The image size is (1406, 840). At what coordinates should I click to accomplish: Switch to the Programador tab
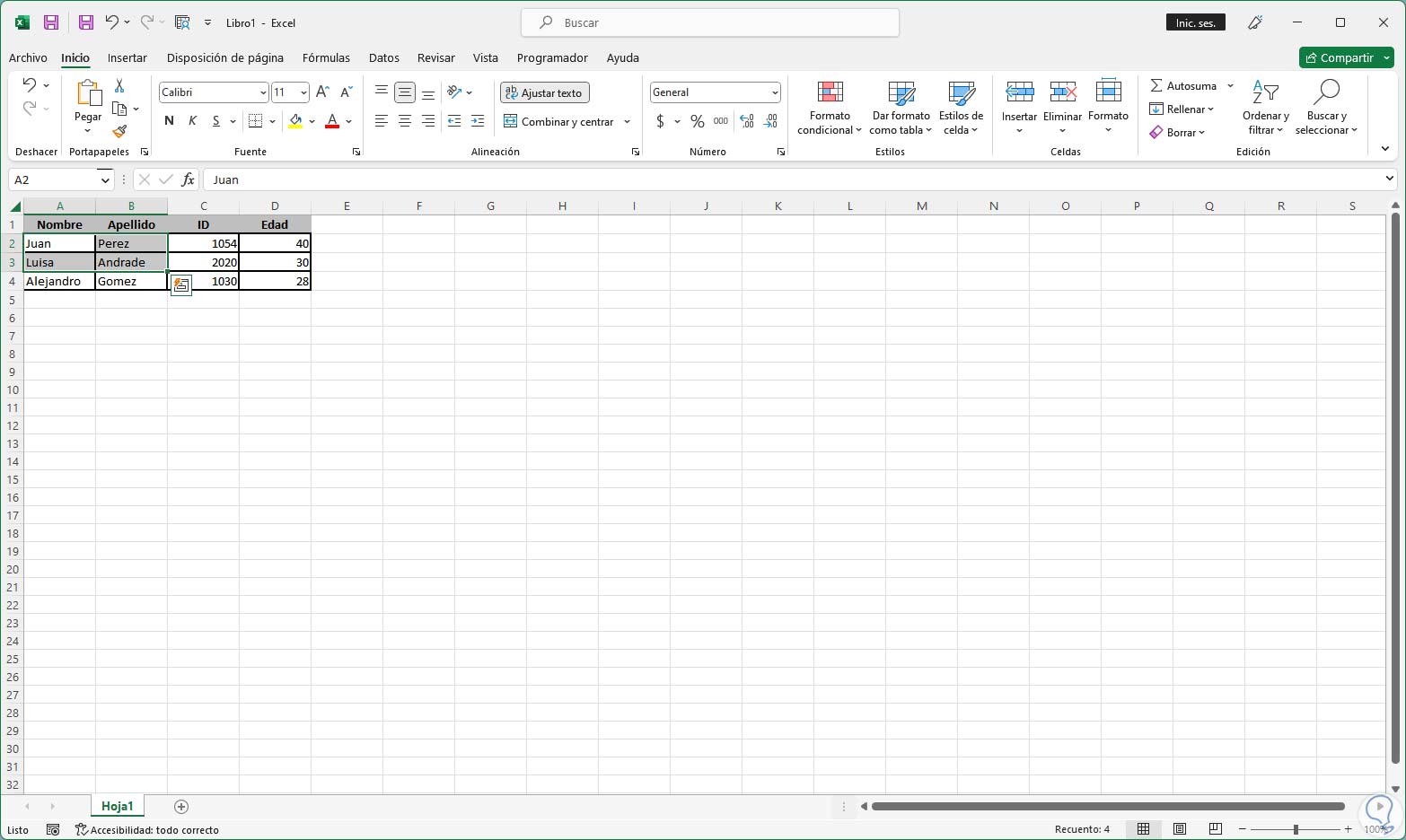coord(552,57)
